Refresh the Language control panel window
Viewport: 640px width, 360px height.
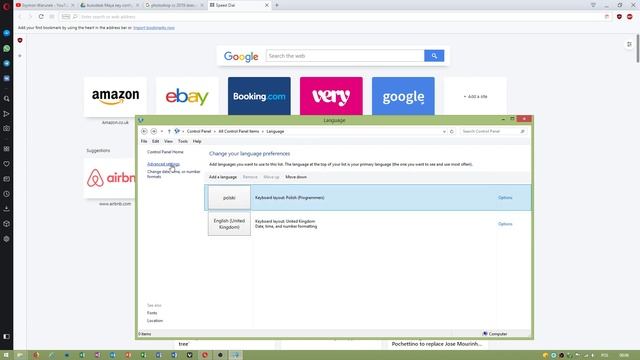pos(451,131)
